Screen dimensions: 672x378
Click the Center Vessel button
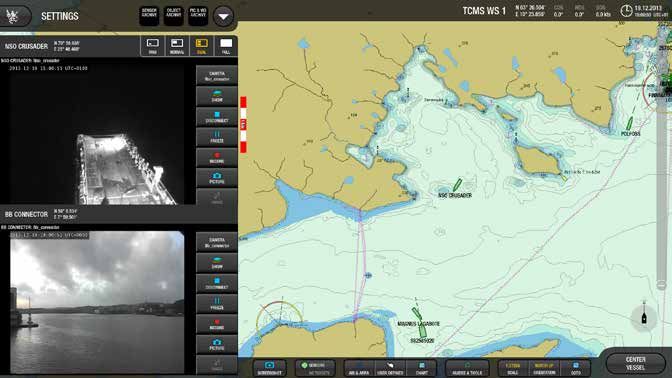pyautogui.click(x=635, y=363)
